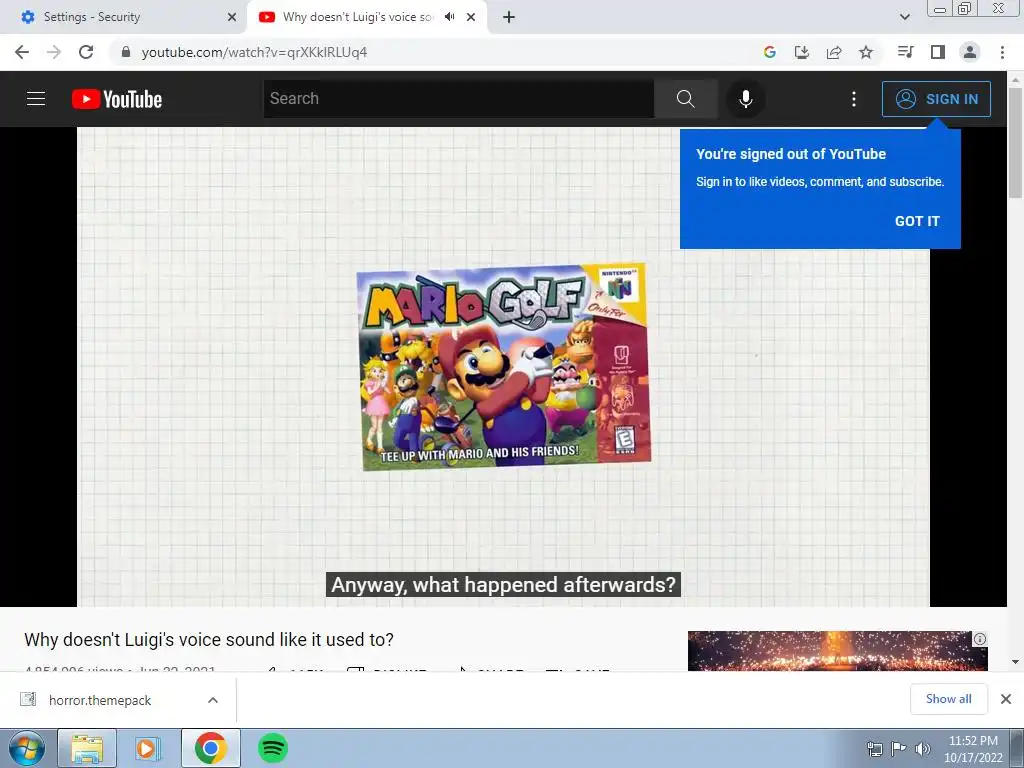Open the Chrome three-dot menu
The image size is (1024, 768).
pyautogui.click(x=1002, y=52)
